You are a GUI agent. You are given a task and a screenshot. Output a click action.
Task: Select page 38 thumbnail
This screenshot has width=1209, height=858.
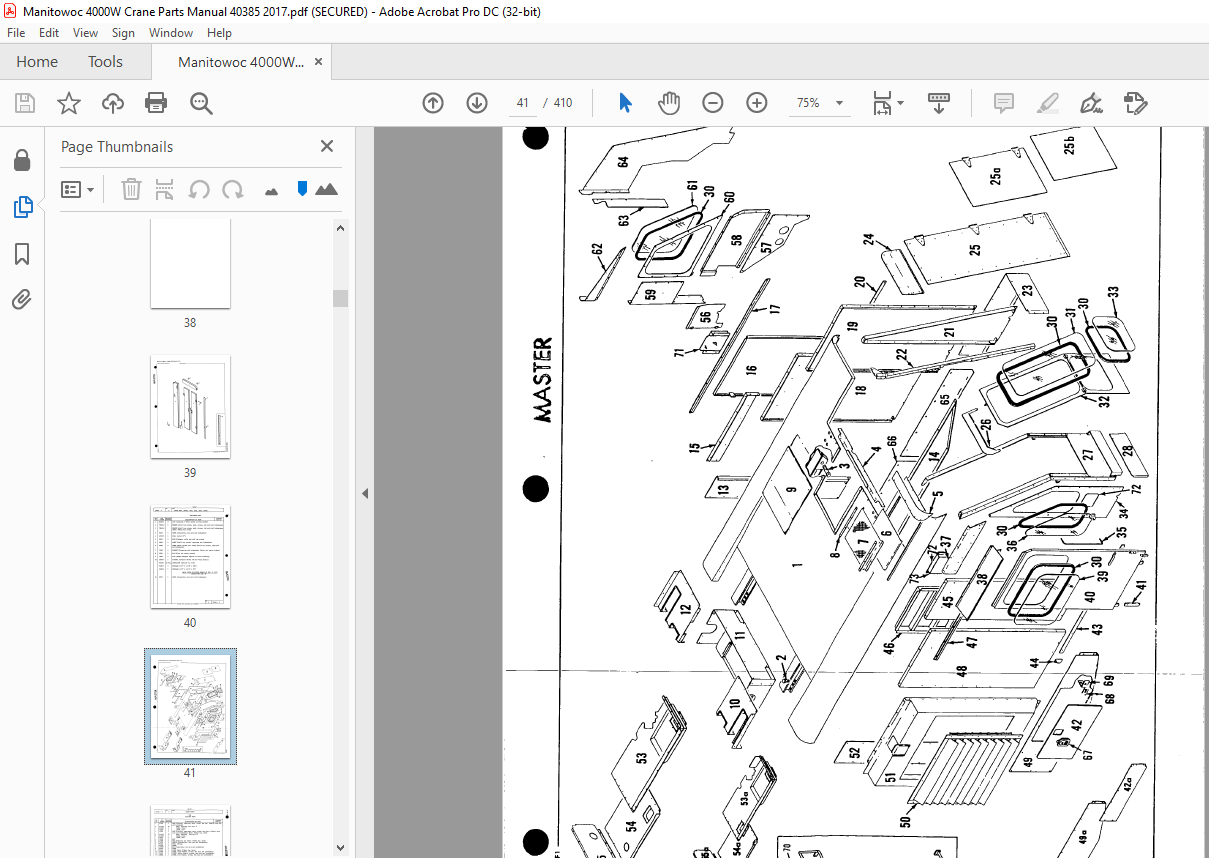pyautogui.click(x=190, y=264)
